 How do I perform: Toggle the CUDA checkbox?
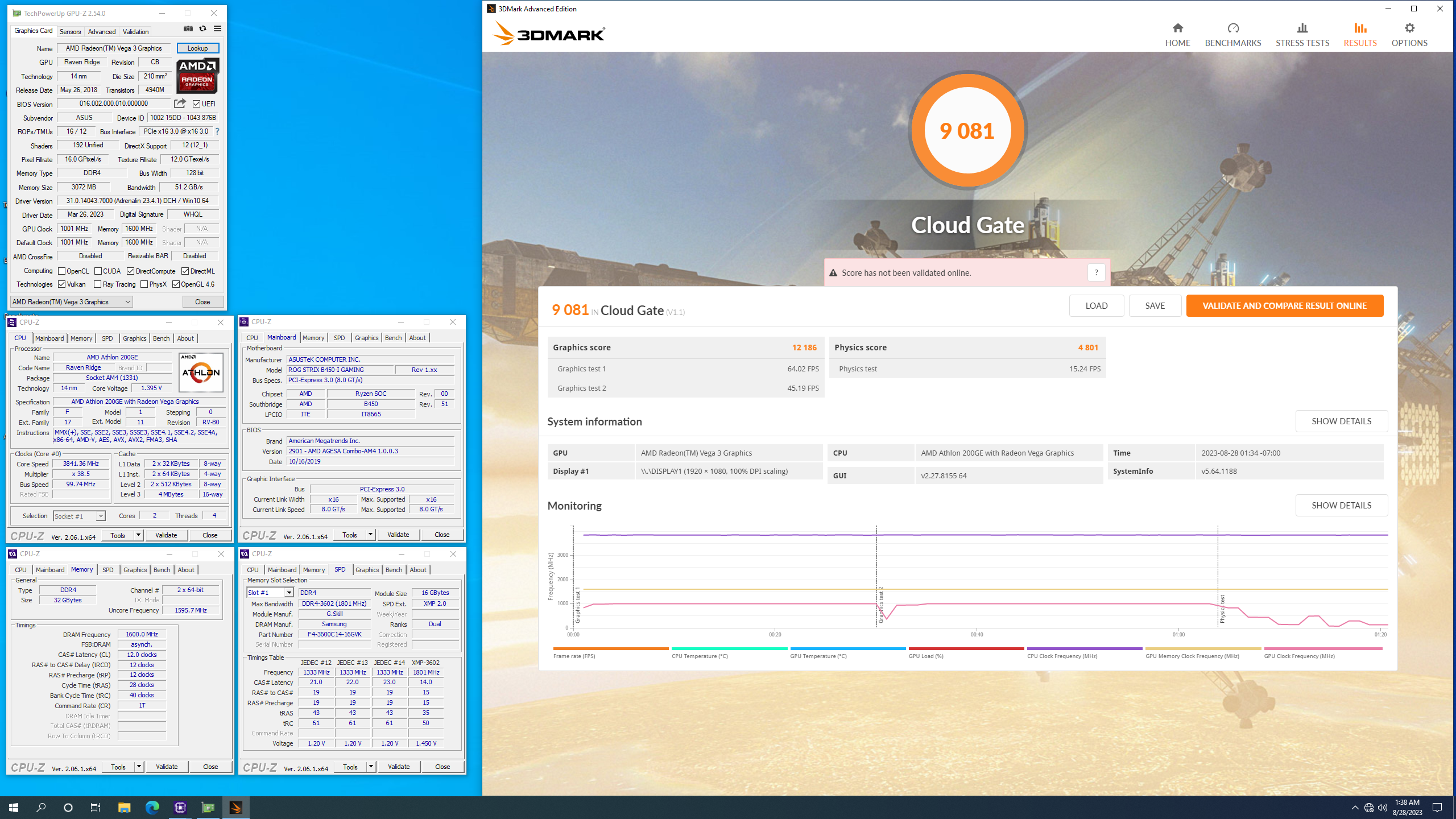(98, 271)
